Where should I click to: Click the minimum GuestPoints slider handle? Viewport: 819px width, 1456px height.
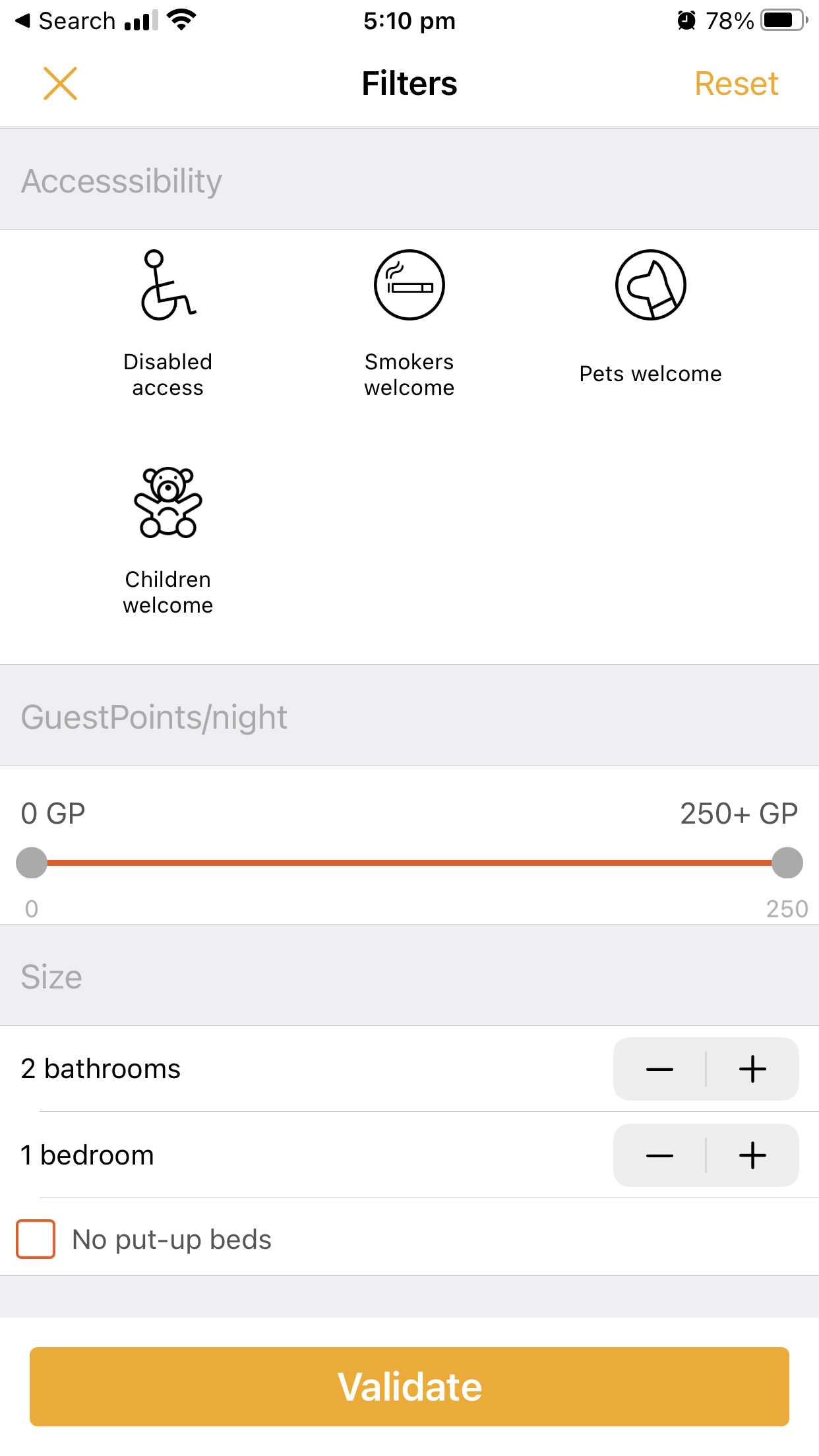point(32,863)
